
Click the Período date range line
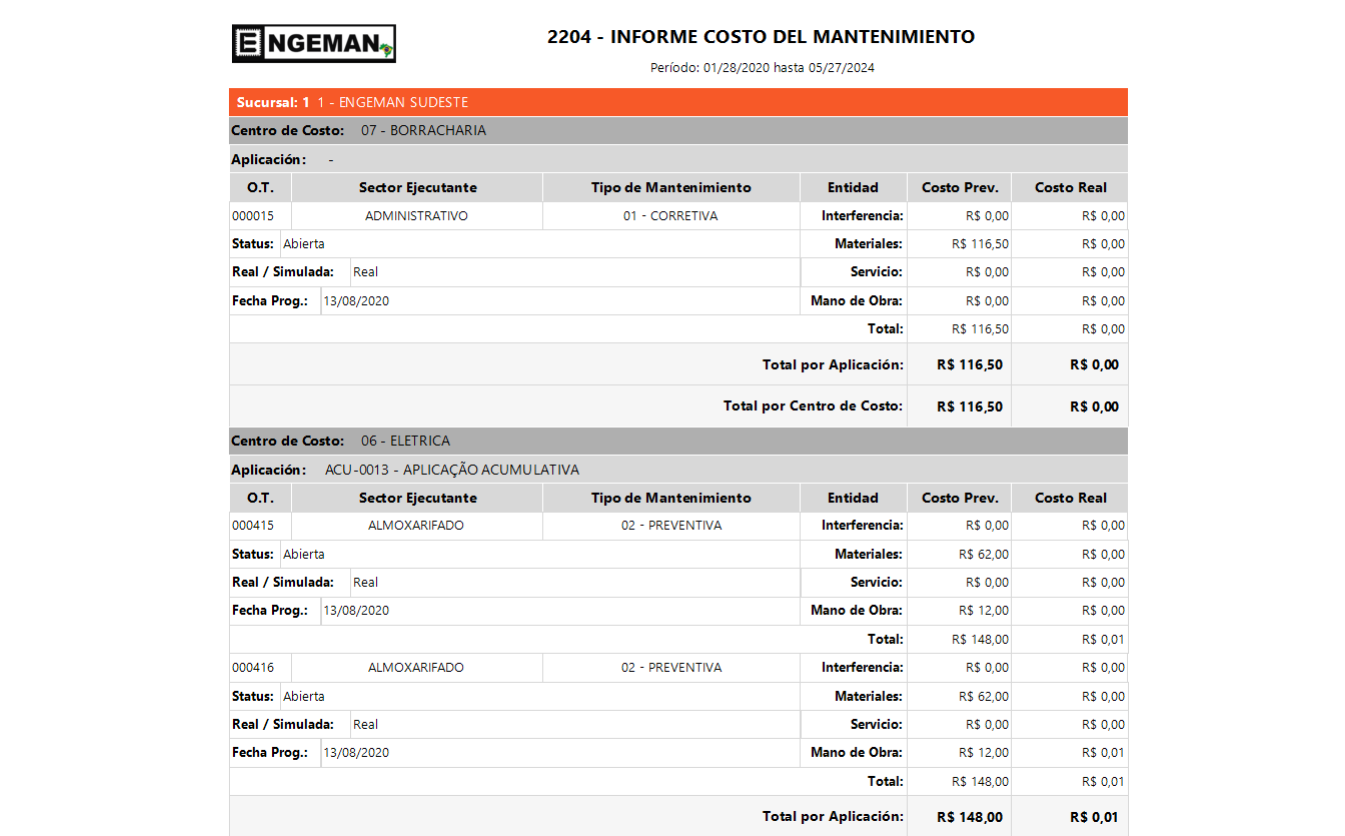point(762,68)
